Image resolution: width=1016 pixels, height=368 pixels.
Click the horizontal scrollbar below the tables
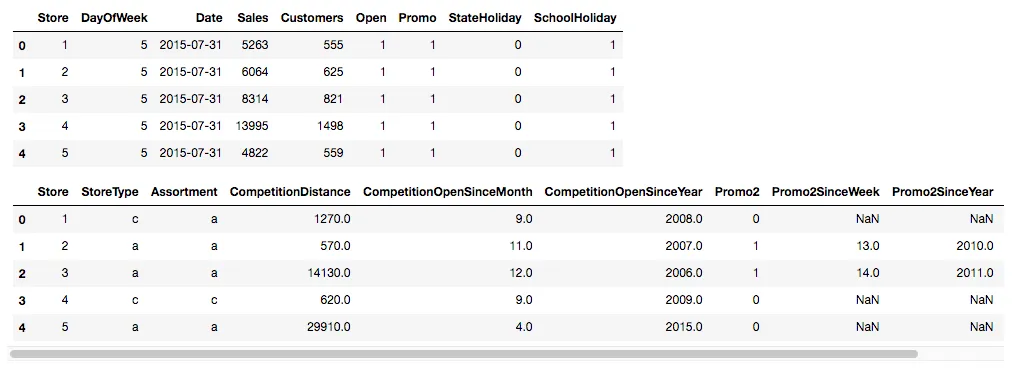coord(464,354)
